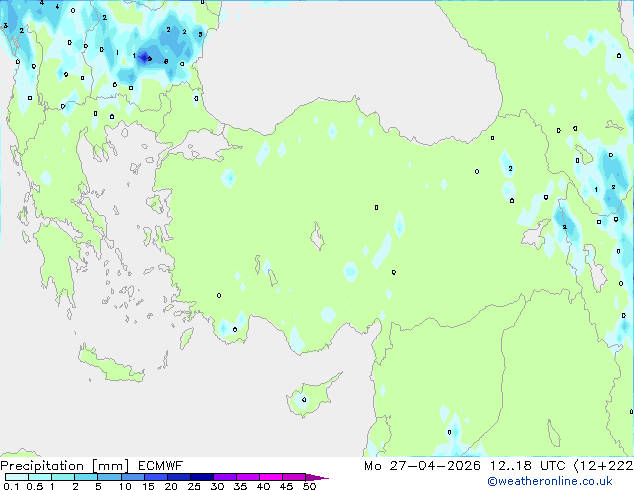Viewport: 634px width, 490px height.
Task: Select the 2–5 mm legend swatch
Action: coord(86,477)
